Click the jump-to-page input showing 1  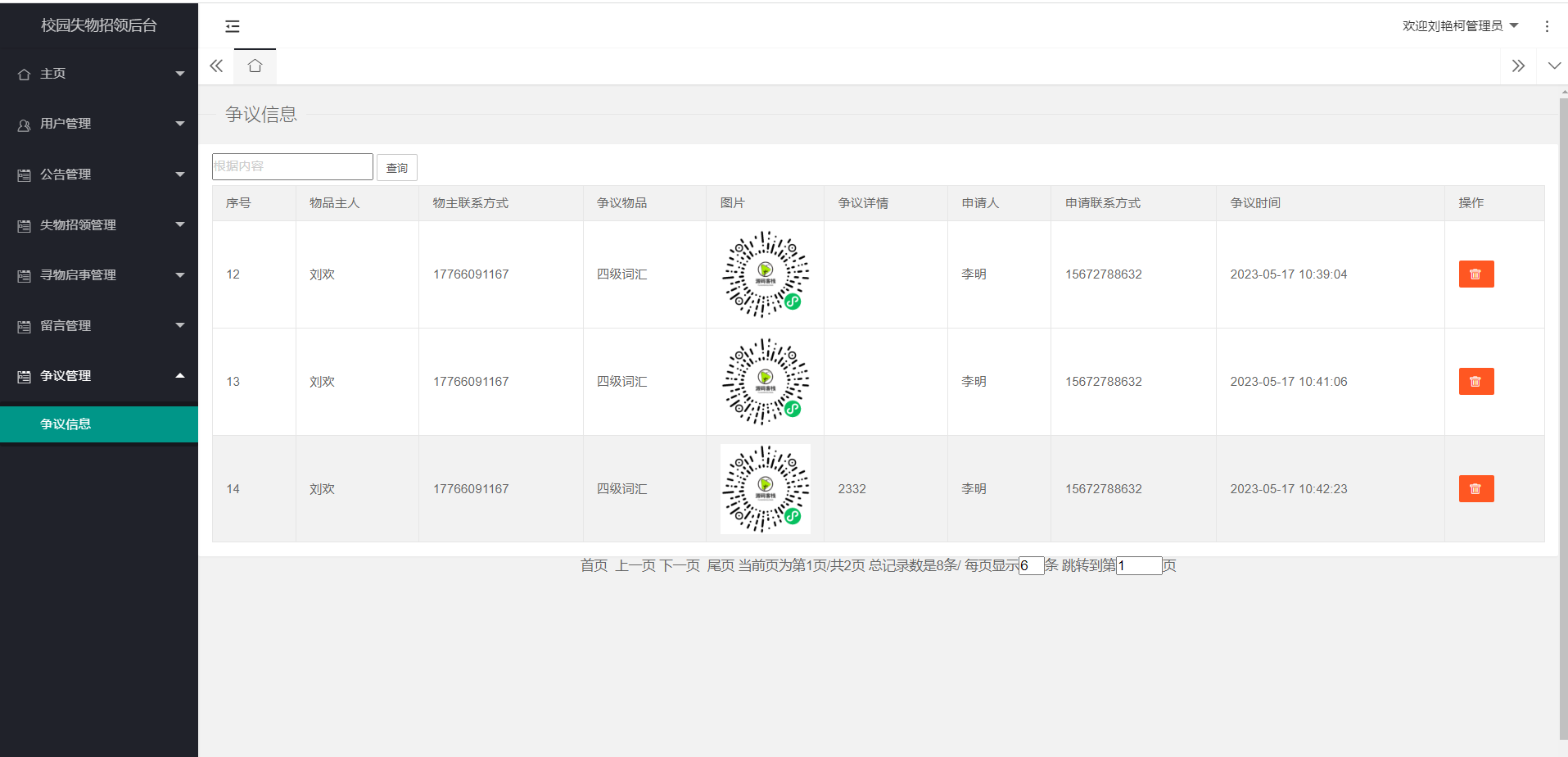(x=1139, y=565)
